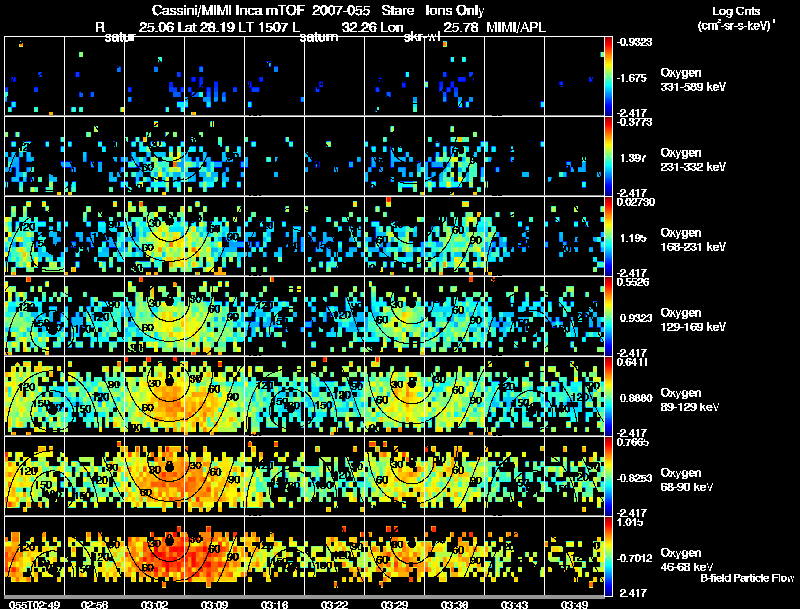Click the 0.7665 color scale value
Screen dimensions: 800x609
tap(633, 442)
